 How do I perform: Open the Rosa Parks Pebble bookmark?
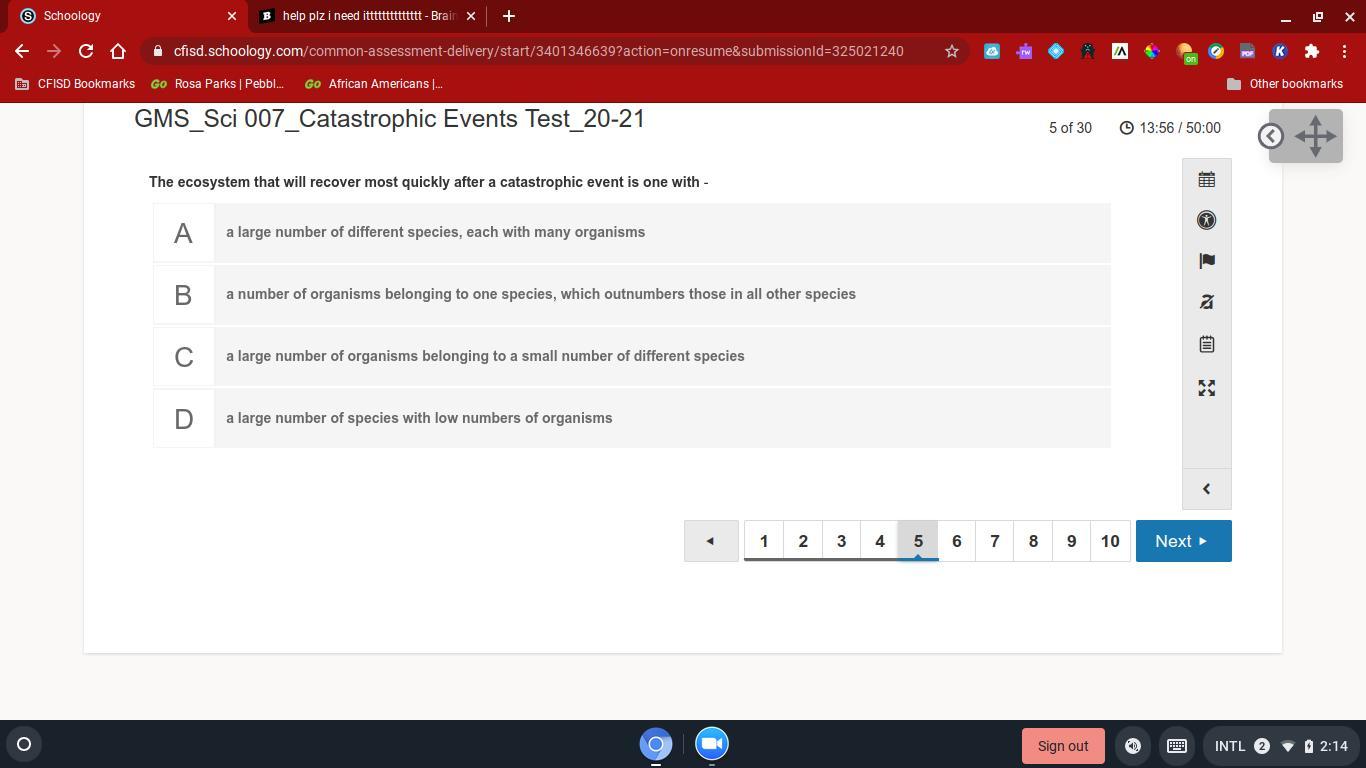click(x=217, y=84)
